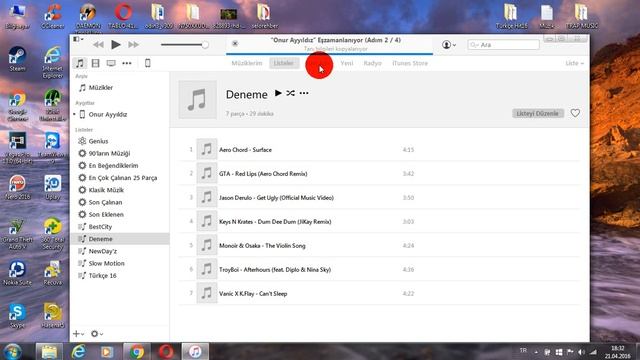
Task: Select the Deneme playlist in sidebar
Action: click(120, 239)
